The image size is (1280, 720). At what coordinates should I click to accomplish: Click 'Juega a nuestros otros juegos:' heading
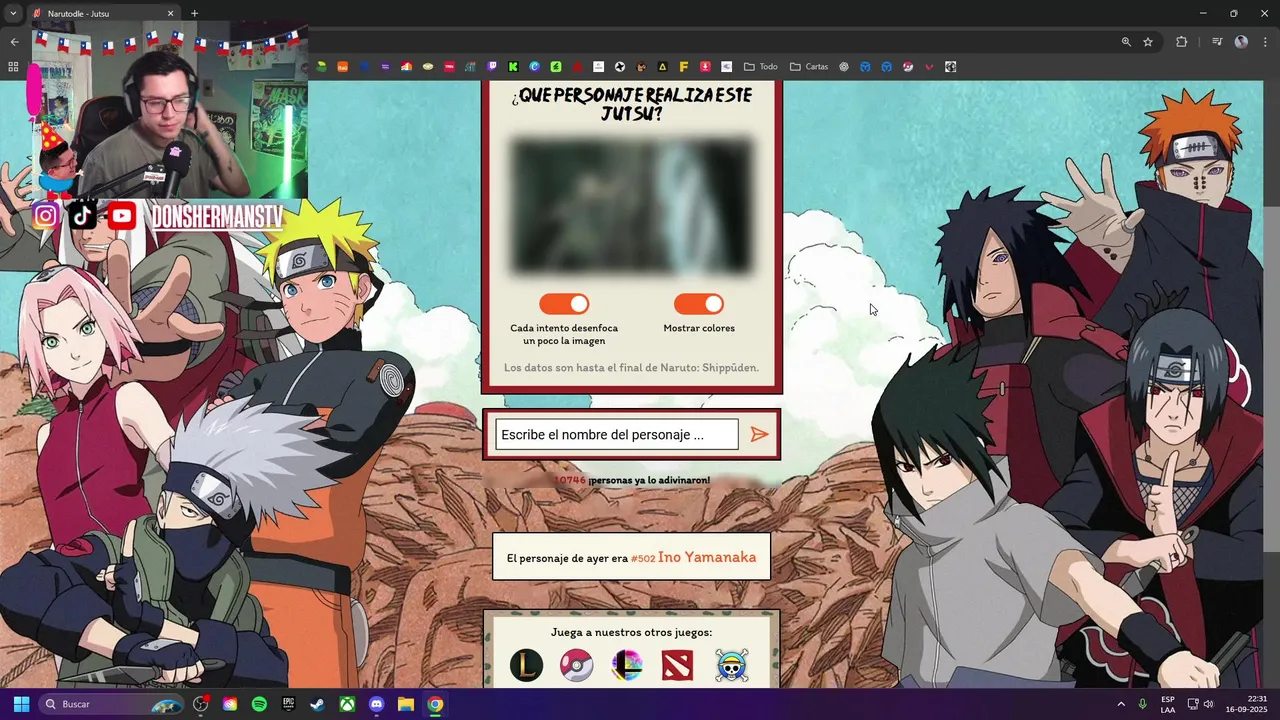click(631, 632)
